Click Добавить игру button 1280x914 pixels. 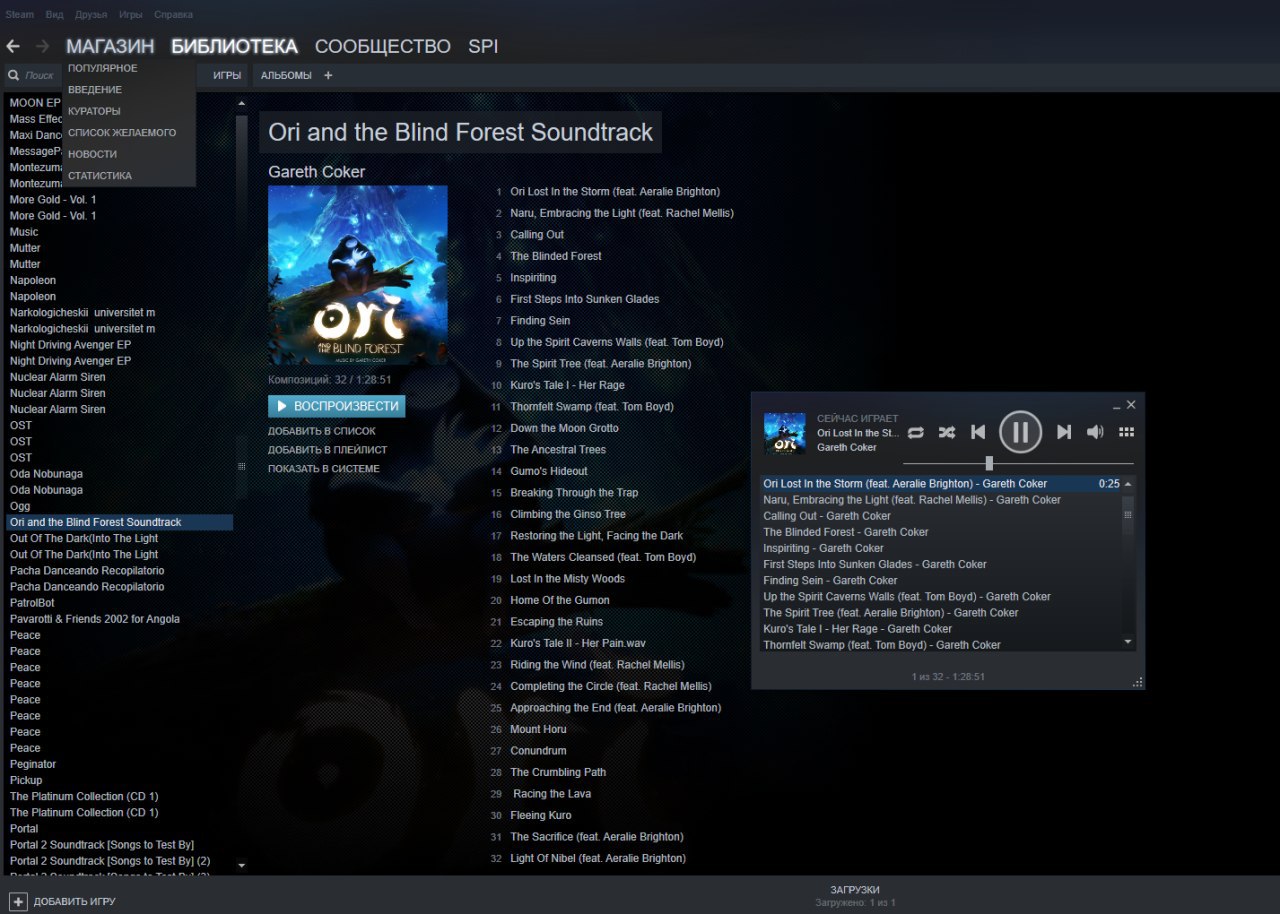62,901
